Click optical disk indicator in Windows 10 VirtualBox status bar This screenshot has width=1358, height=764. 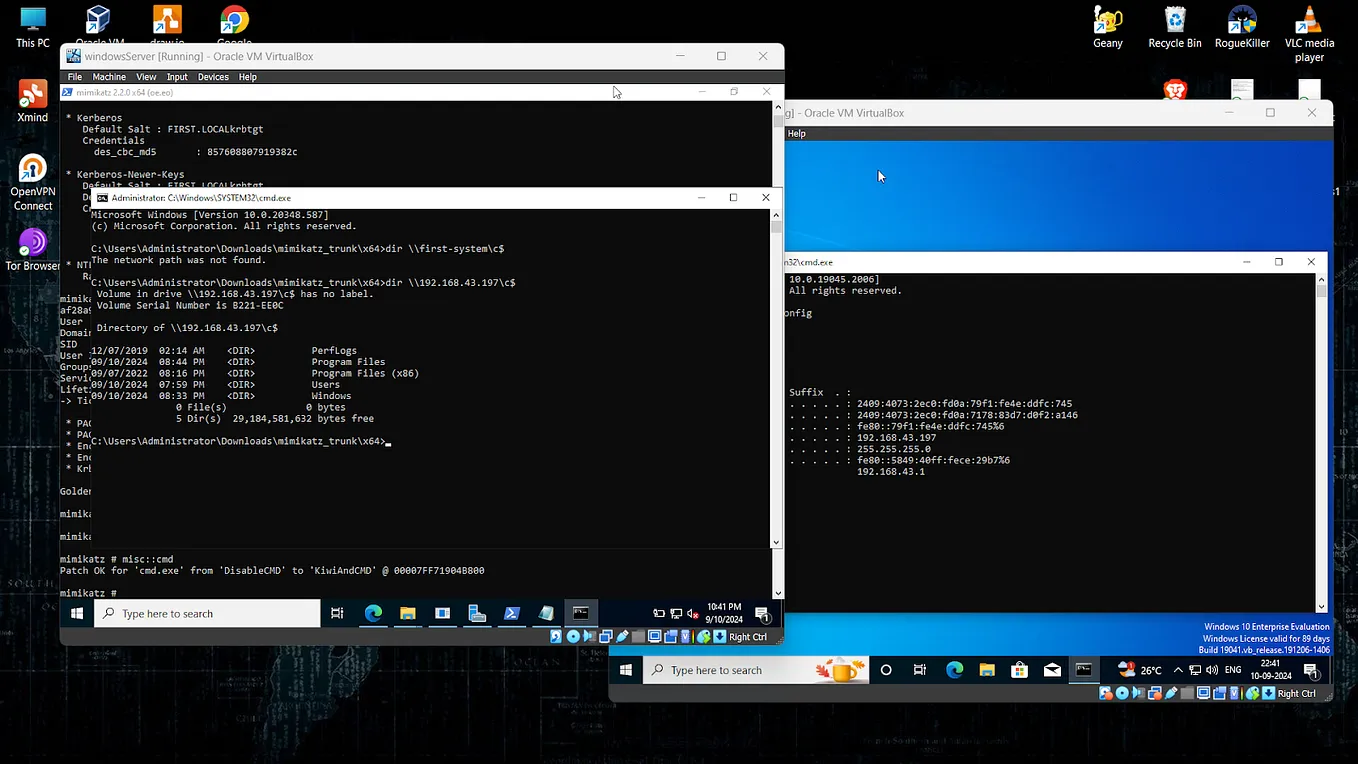click(x=1122, y=693)
